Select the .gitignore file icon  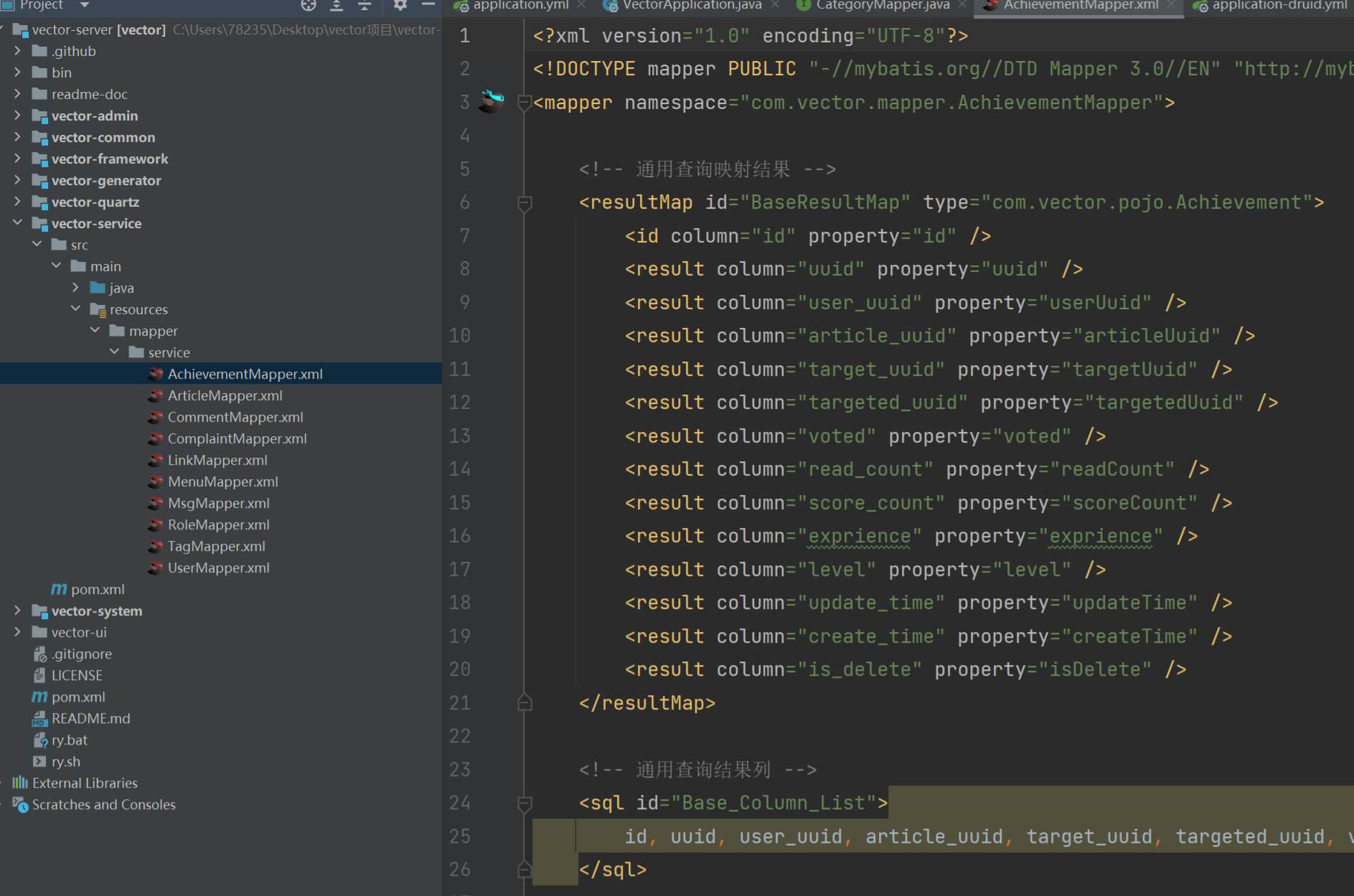[39, 654]
